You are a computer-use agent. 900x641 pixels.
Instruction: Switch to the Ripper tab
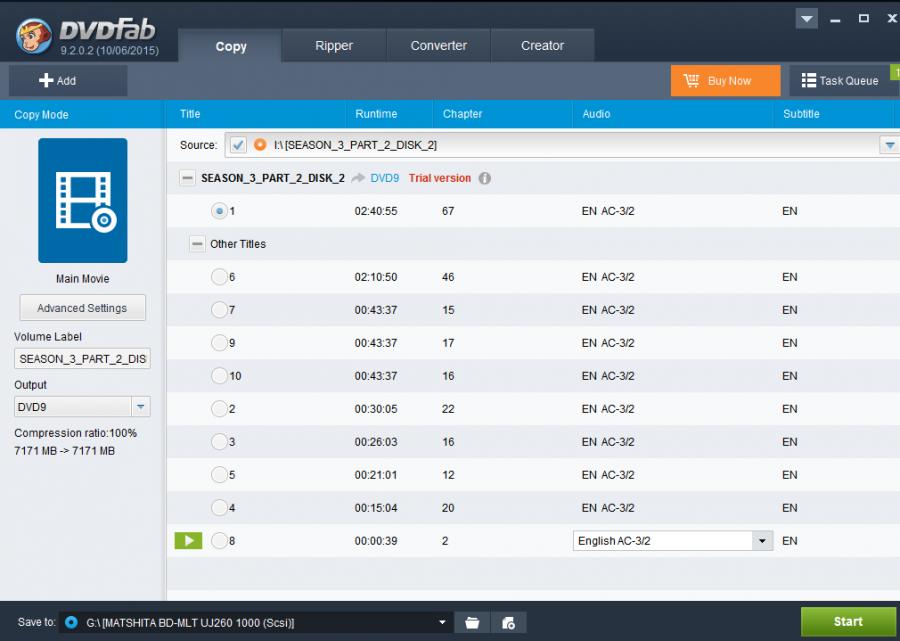(x=334, y=45)
